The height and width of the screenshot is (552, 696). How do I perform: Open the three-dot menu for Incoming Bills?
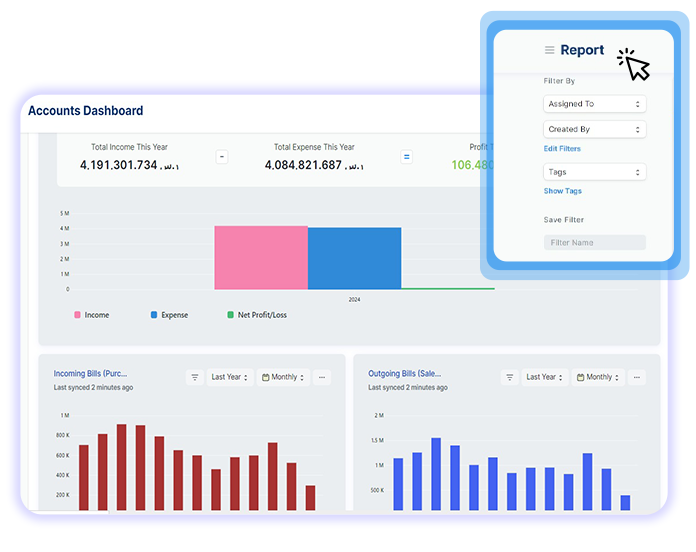click(321, 377)
